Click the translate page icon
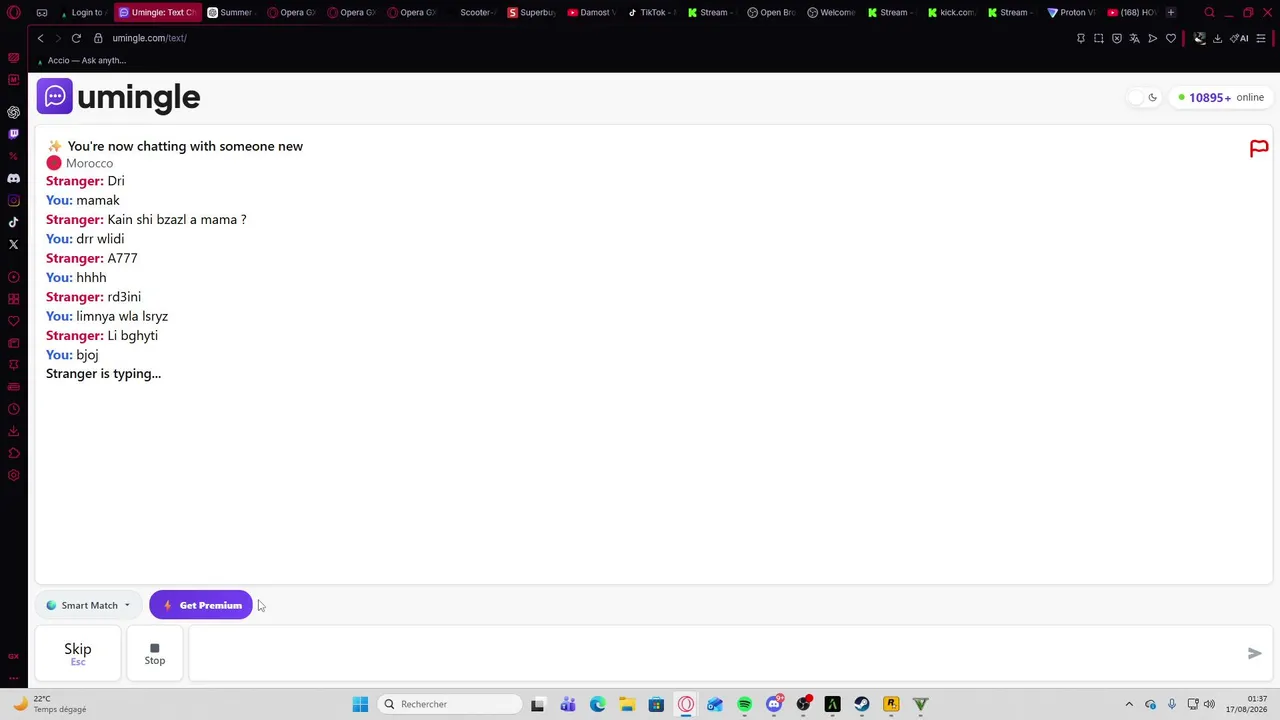 click(x=1134, y=38)
